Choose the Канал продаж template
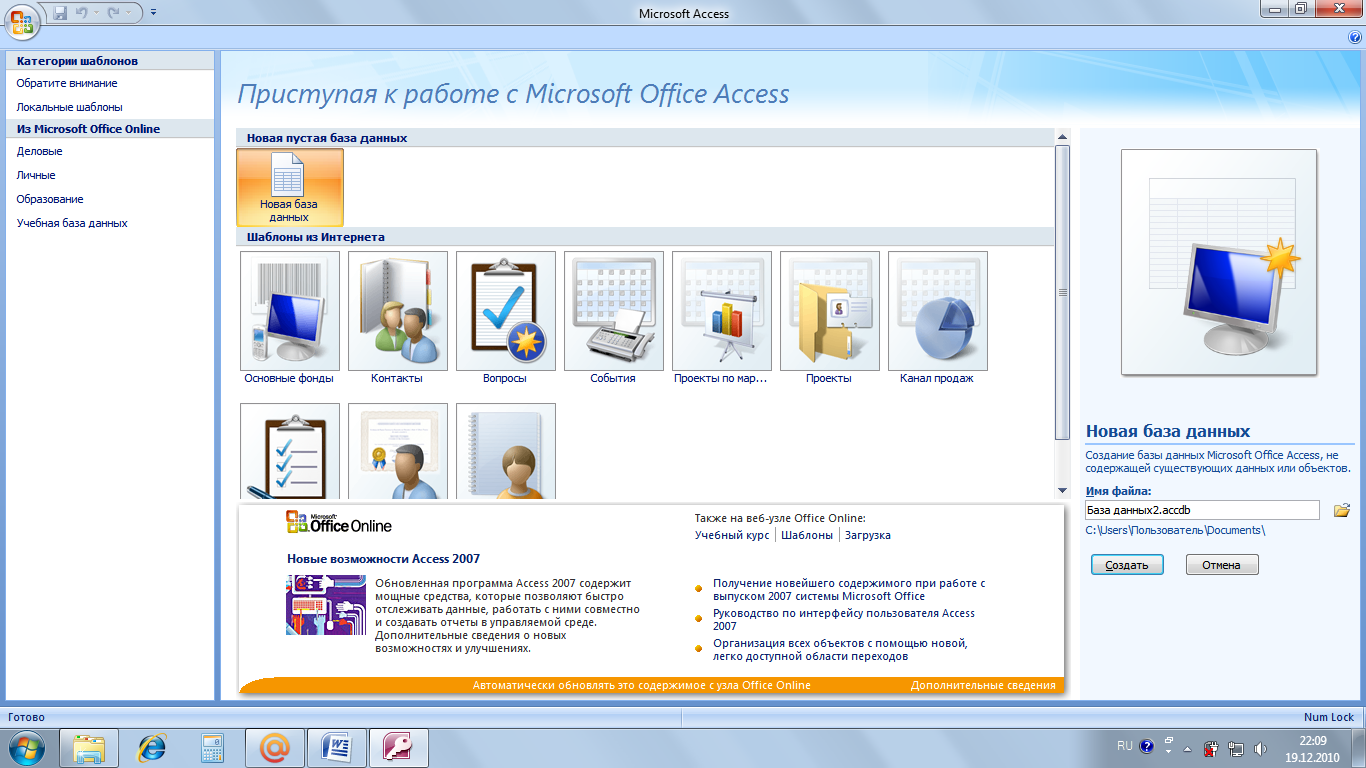The height and width of the screenshot is (768, 1366). [x=937, y=318]
